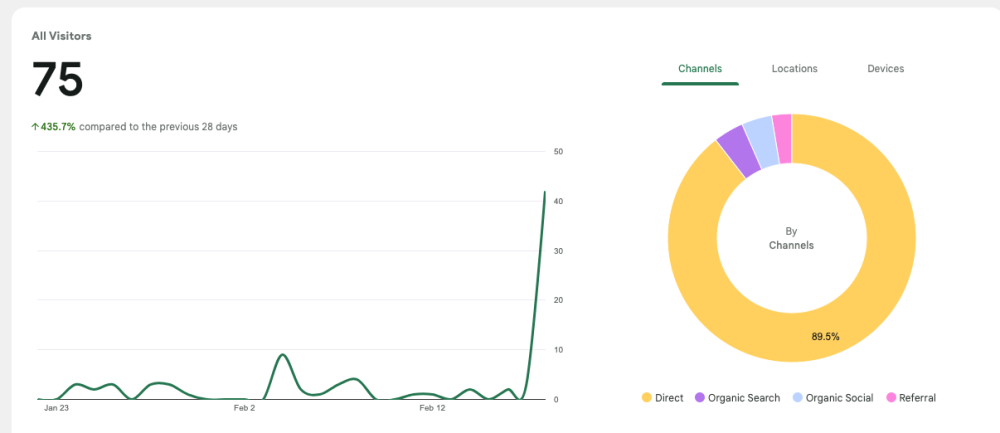The height and width of the screenshot is (433, 1000).
Task: Switch to the Channels tab
Action: coord(700,69)
